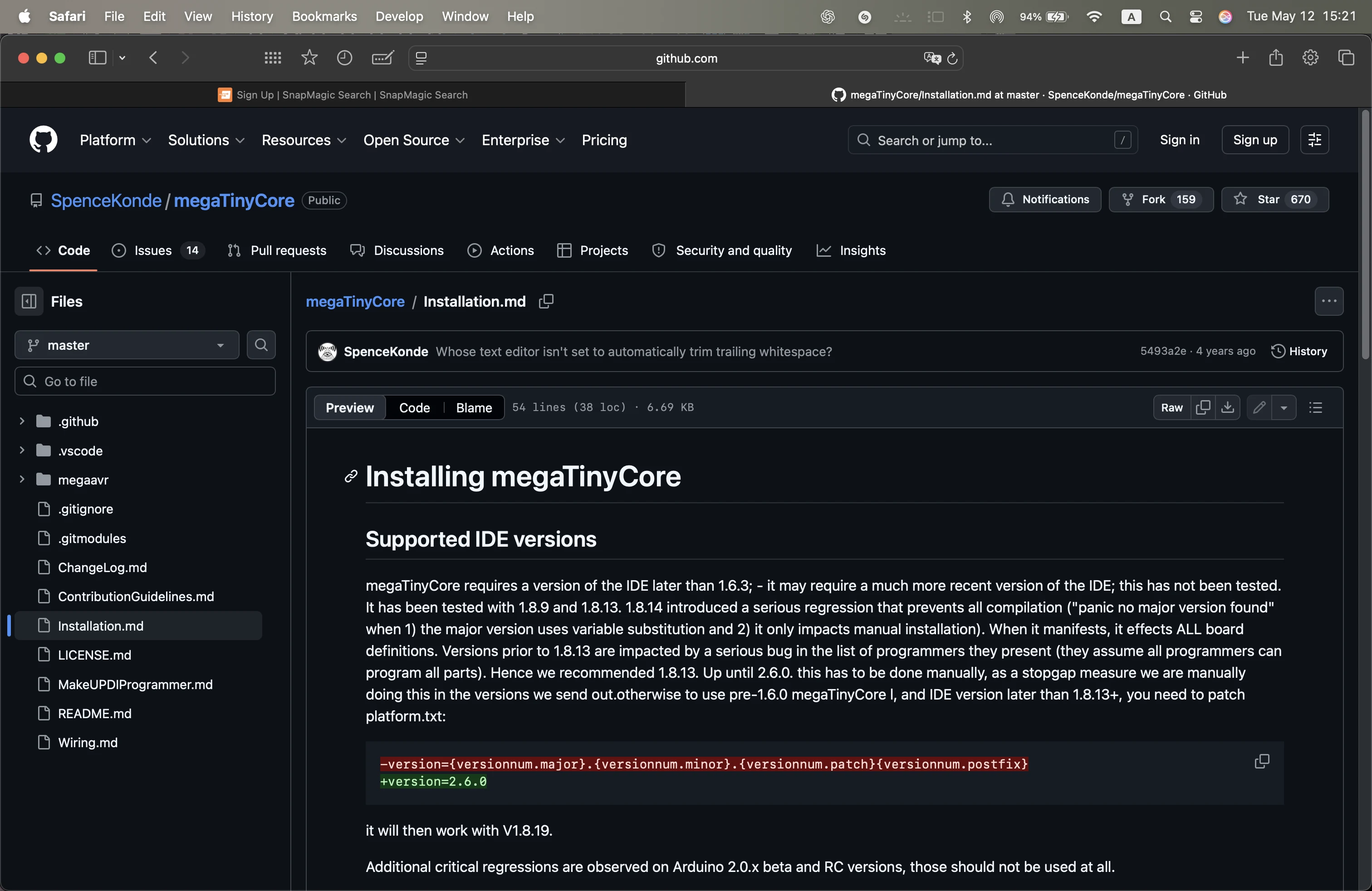
Task: Download raw file icon
Action: (1228, 407)
